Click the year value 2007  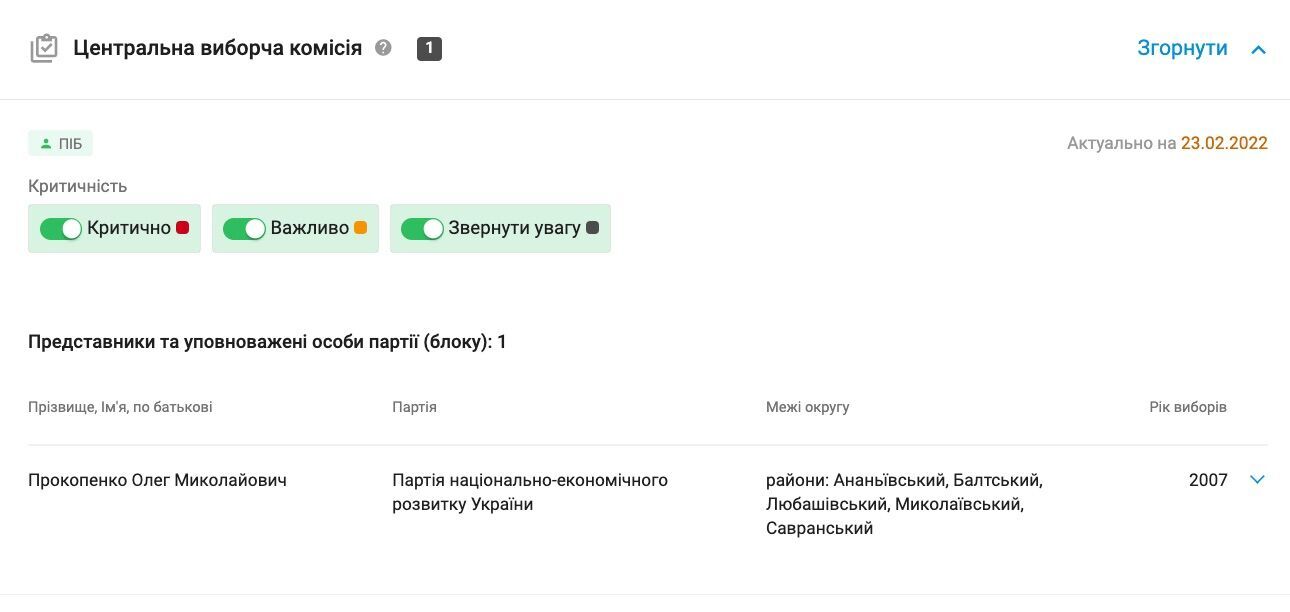(x=1208, y=480)
